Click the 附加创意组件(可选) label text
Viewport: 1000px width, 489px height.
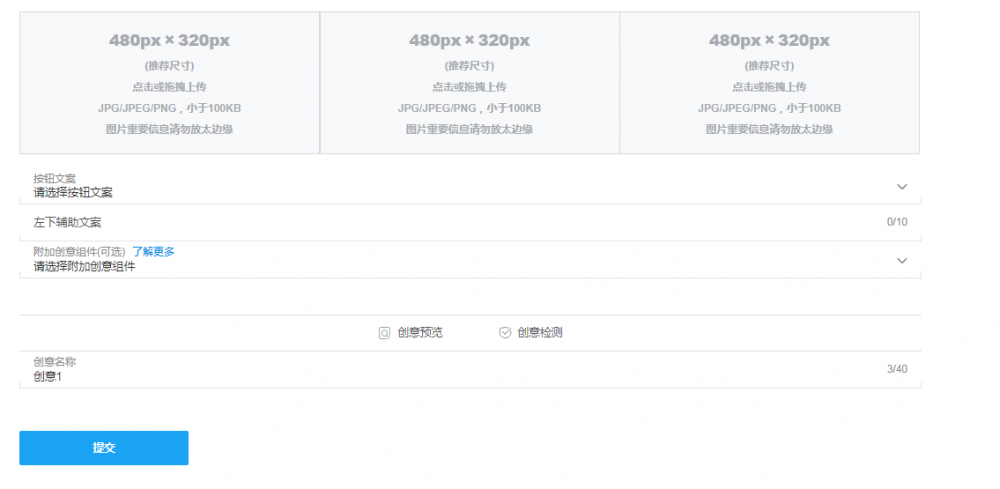[80, 252]
